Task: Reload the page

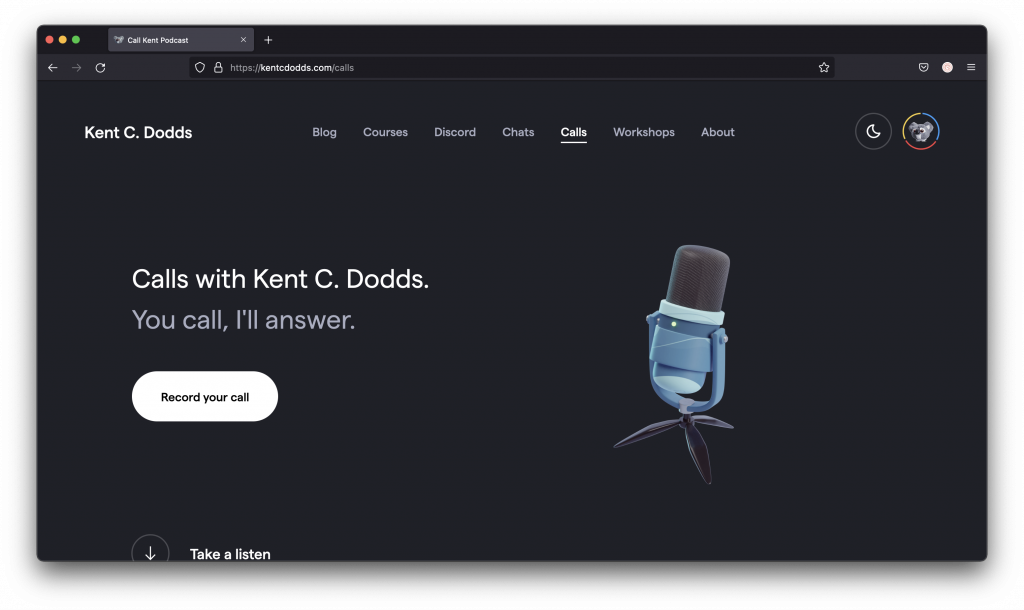Action: (x=100, y=68)
